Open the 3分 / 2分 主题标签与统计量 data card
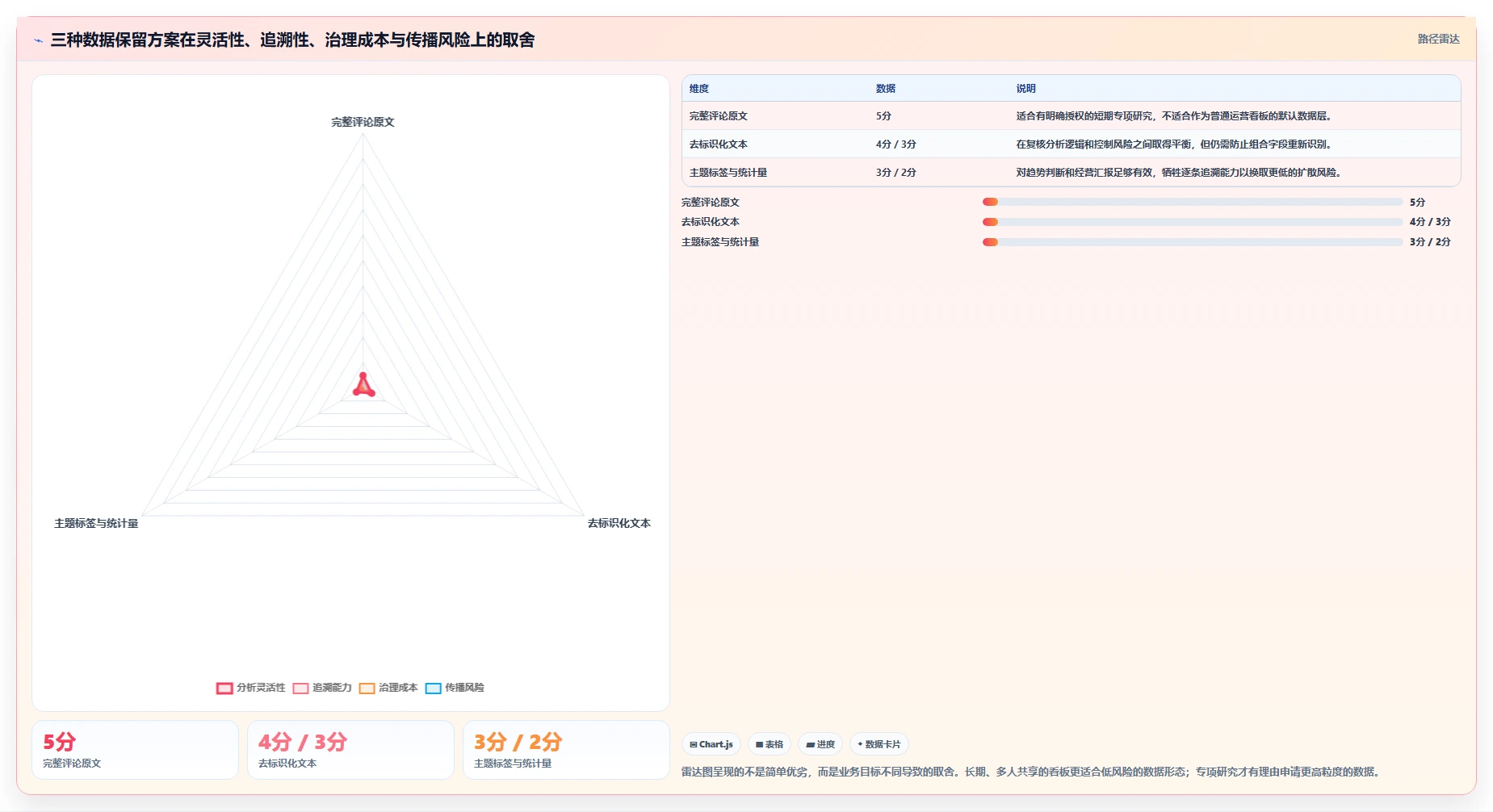The image size is (1493, 812). [x=566, y=750]
